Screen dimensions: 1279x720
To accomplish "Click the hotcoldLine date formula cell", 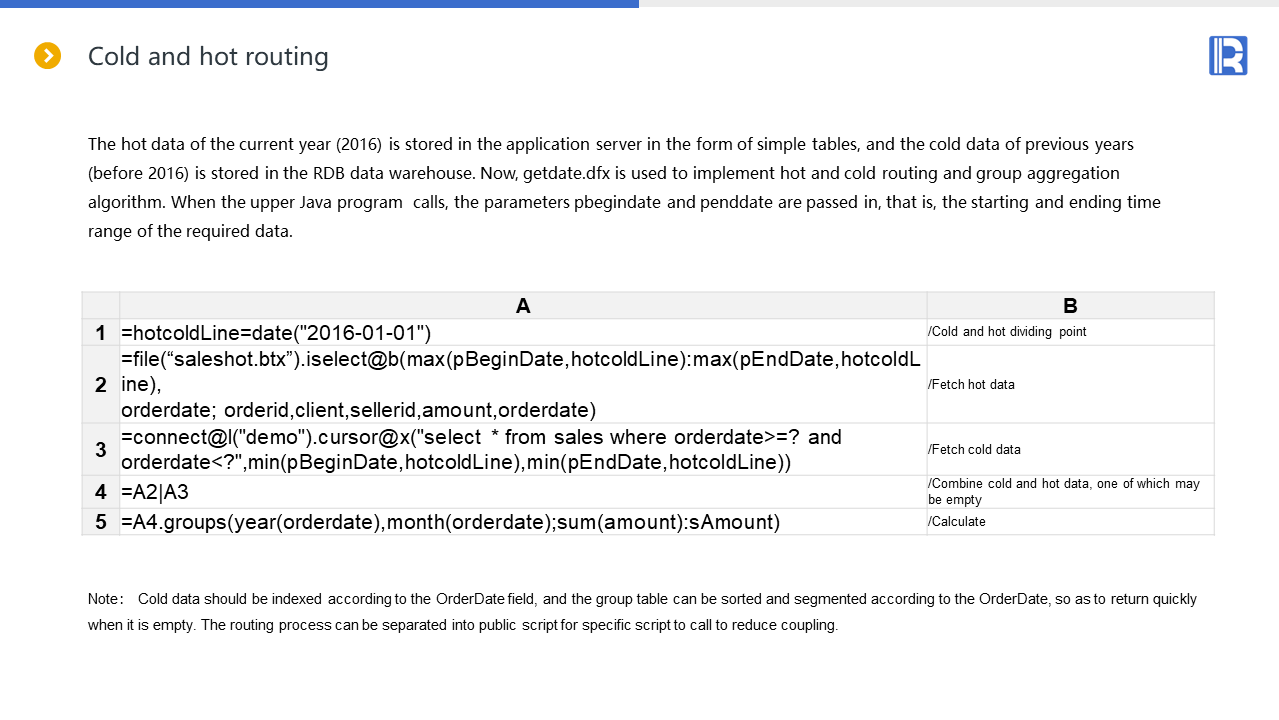I will pos(276,333).
